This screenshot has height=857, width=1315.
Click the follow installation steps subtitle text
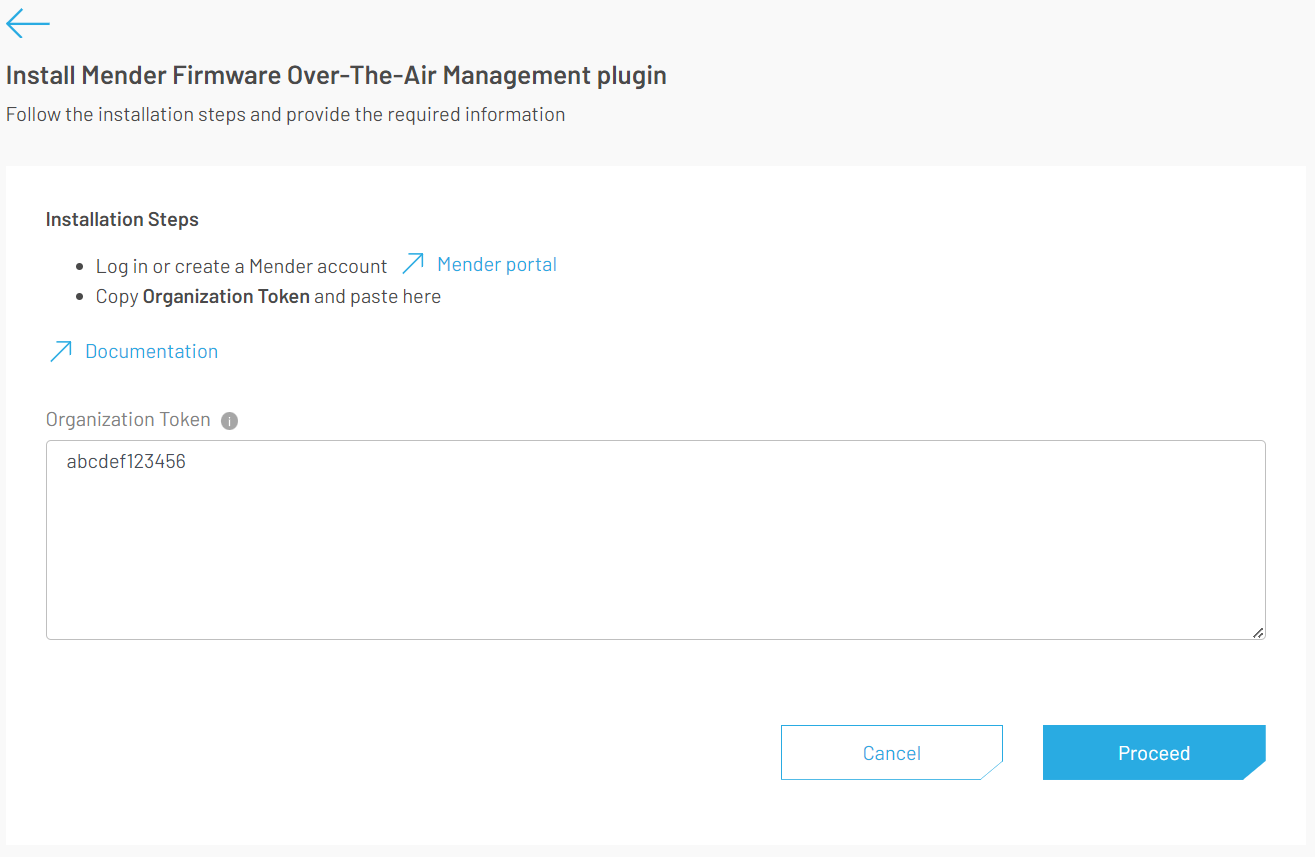pos(286,113)
